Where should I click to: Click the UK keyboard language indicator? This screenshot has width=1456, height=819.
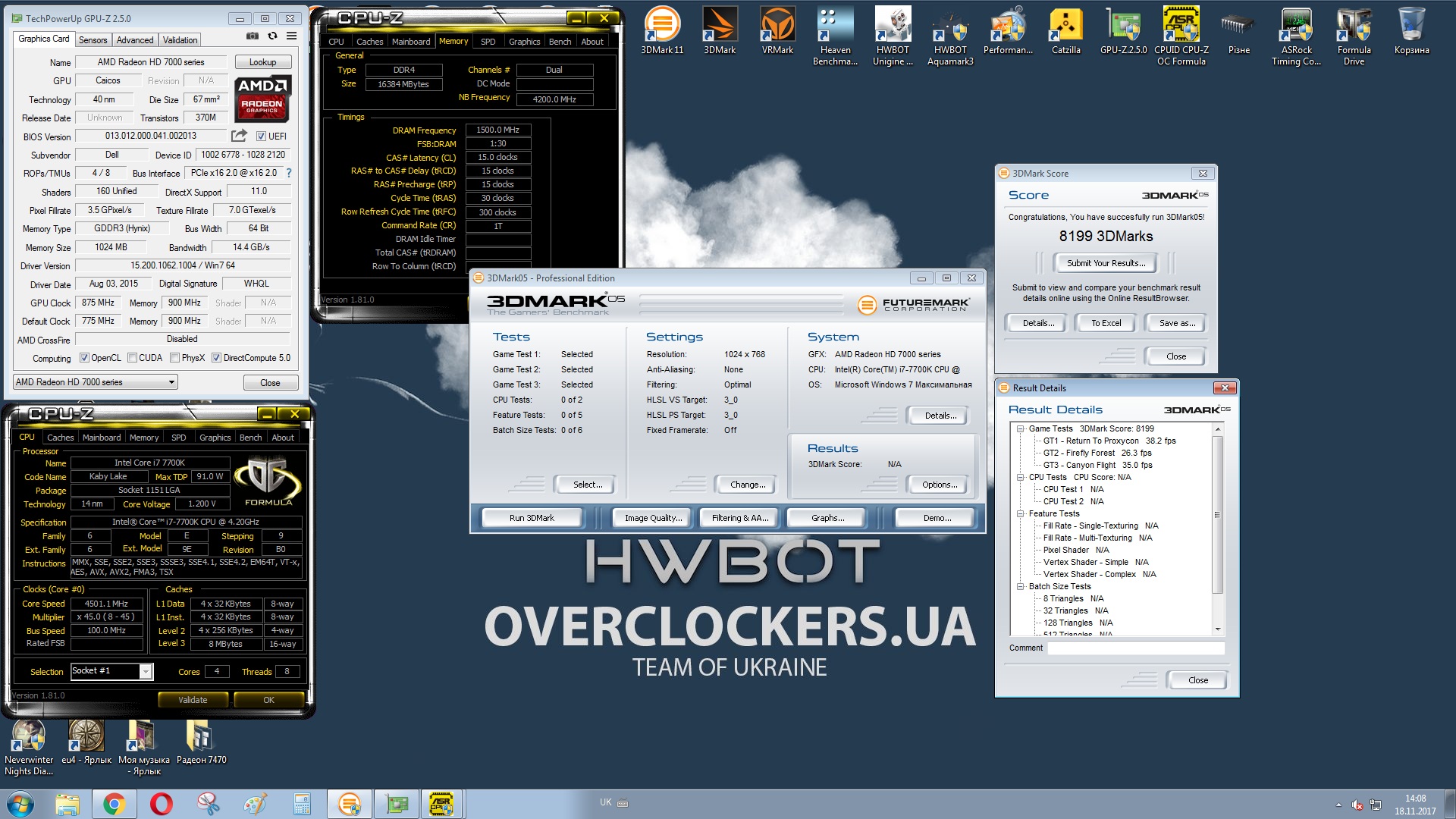[x=605, y=802]
